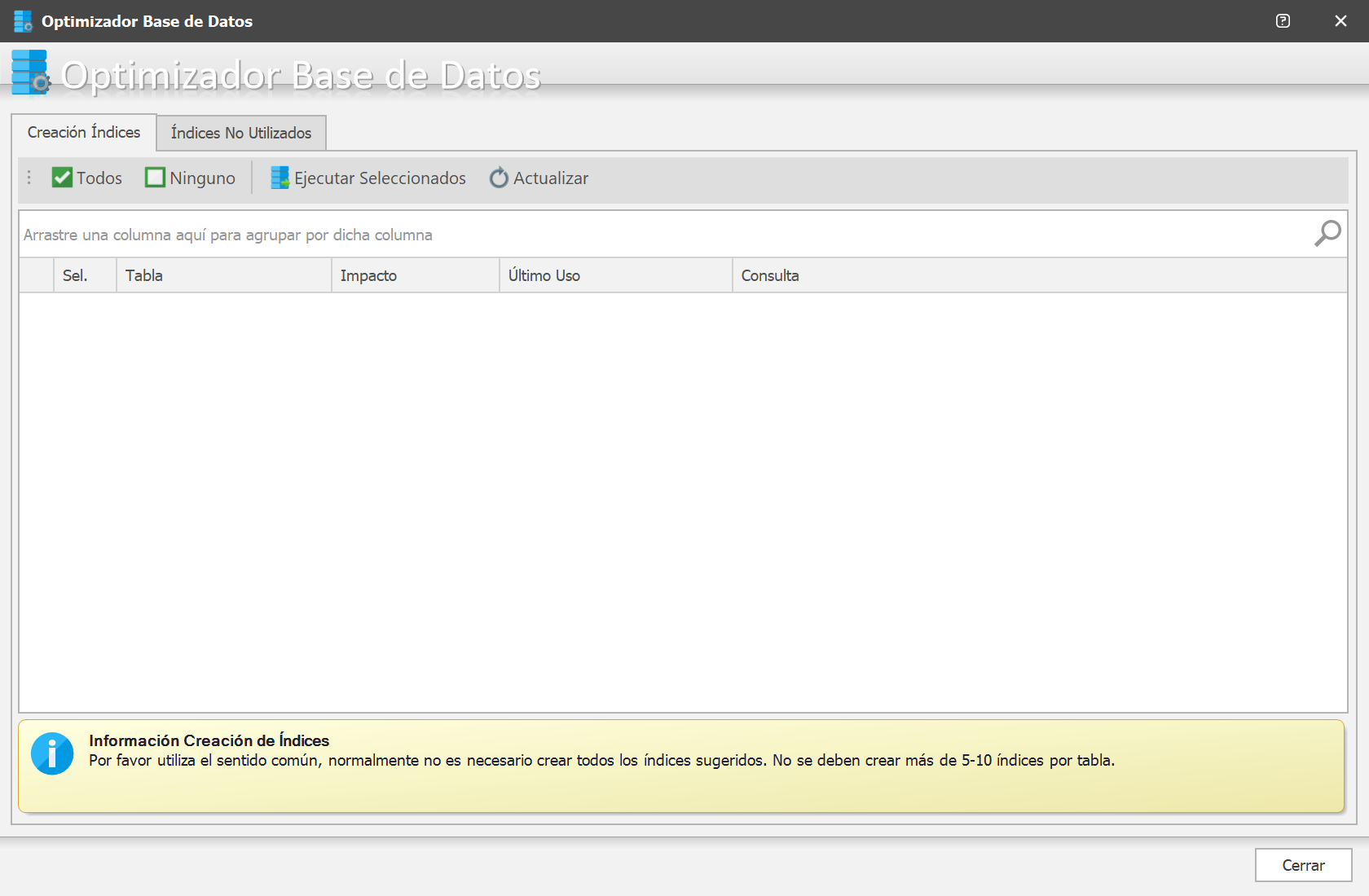Screen dimensions: 1369x896
Task: Refresh the list with Actualizar
Action: coord(539,178)
